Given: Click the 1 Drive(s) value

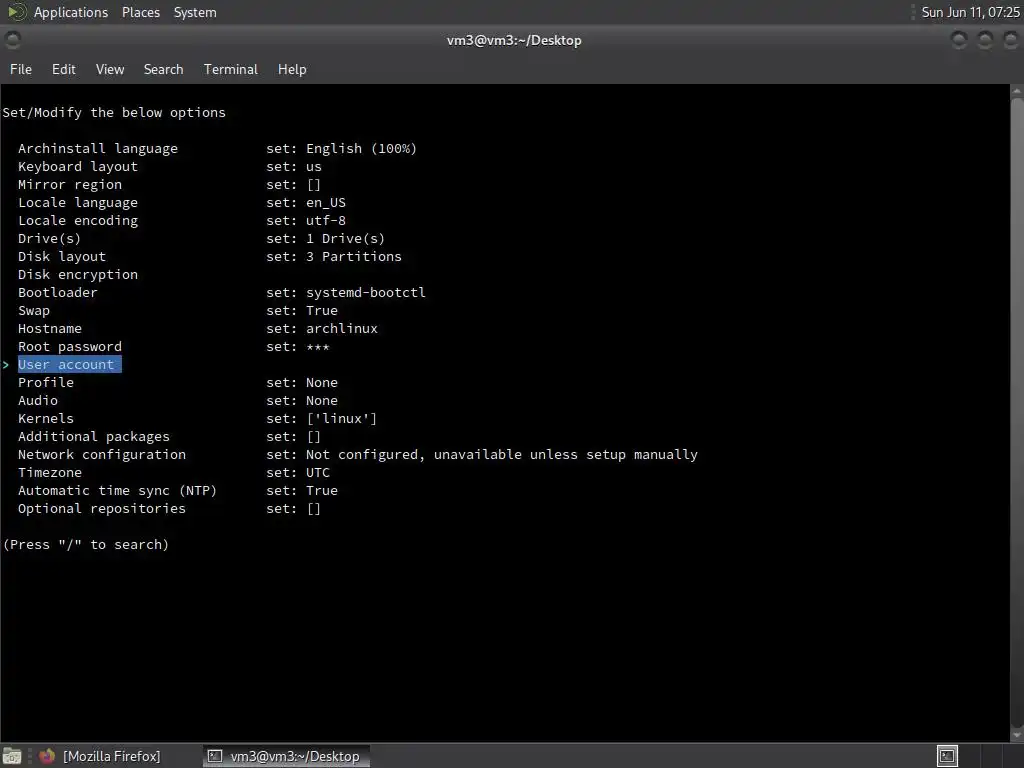Looking at the screenshot, I should [x=345, y=238].
